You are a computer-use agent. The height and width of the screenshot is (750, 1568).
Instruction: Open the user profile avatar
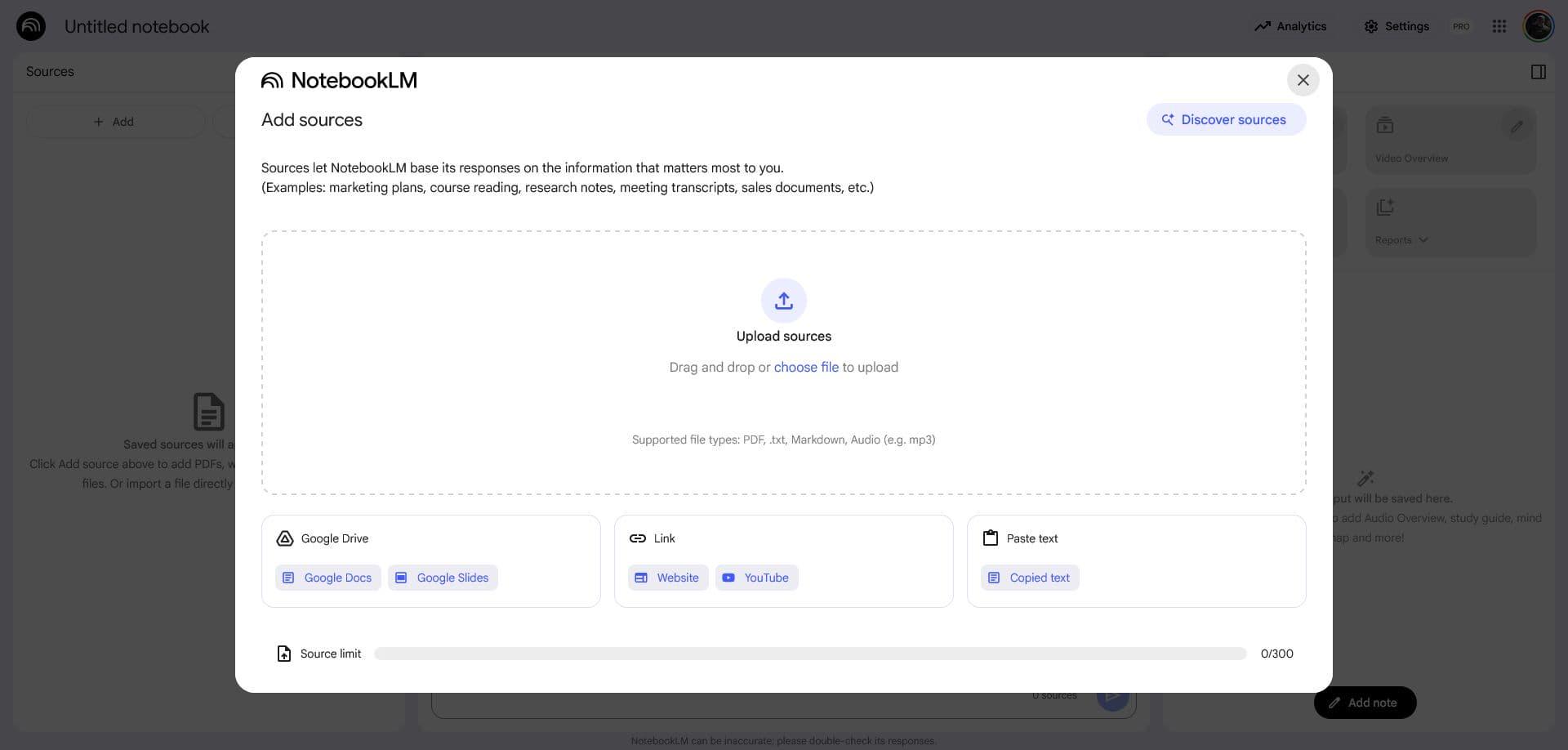tap(1538, 26)
